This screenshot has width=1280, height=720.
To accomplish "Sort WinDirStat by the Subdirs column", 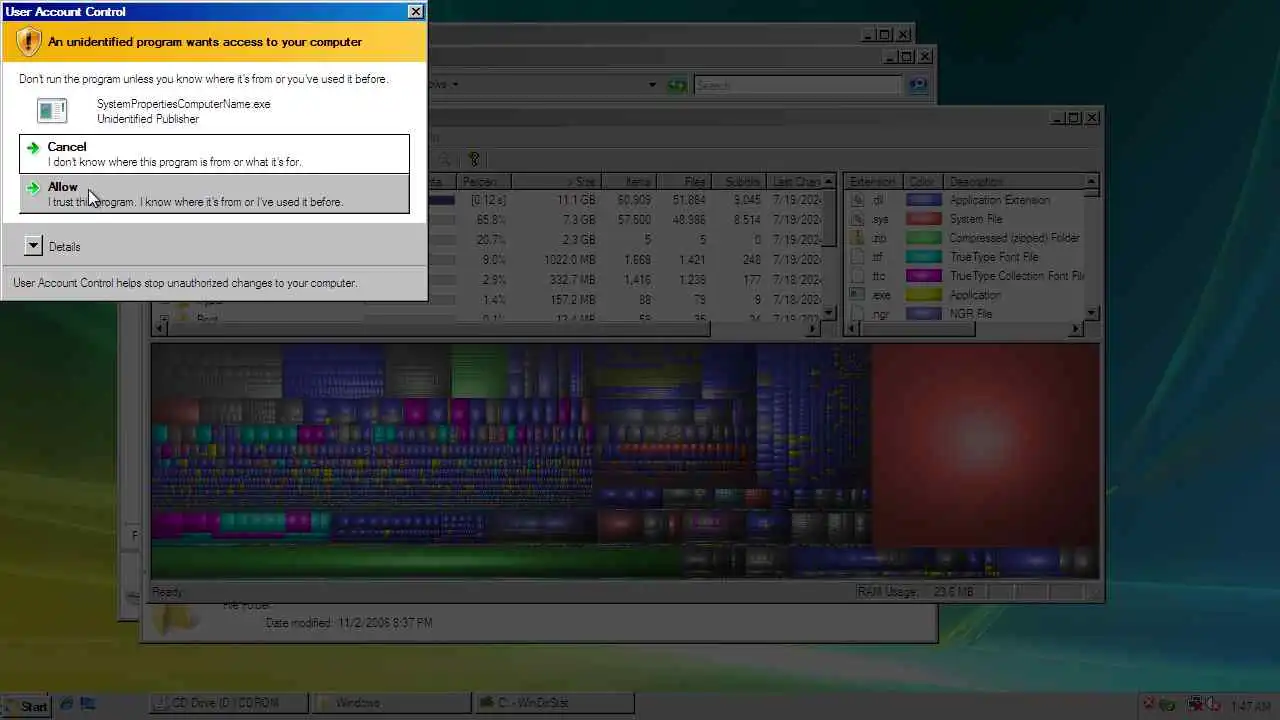I will point(739,182).
